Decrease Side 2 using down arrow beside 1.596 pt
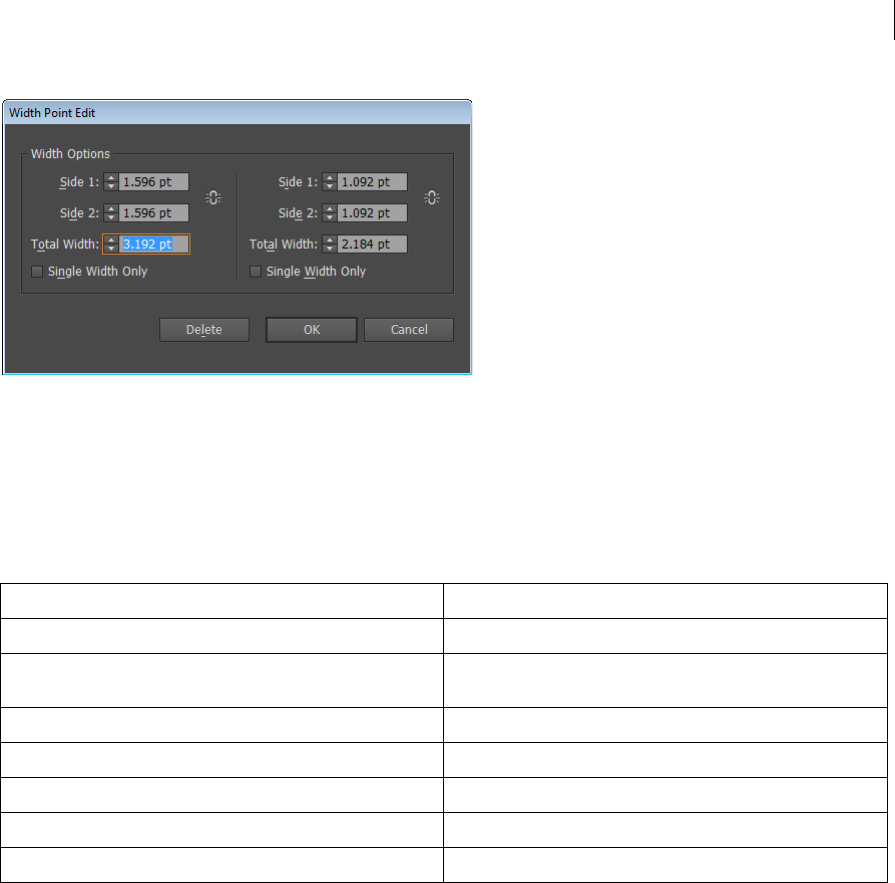895x883 pixels. click(x=111, y=217)
